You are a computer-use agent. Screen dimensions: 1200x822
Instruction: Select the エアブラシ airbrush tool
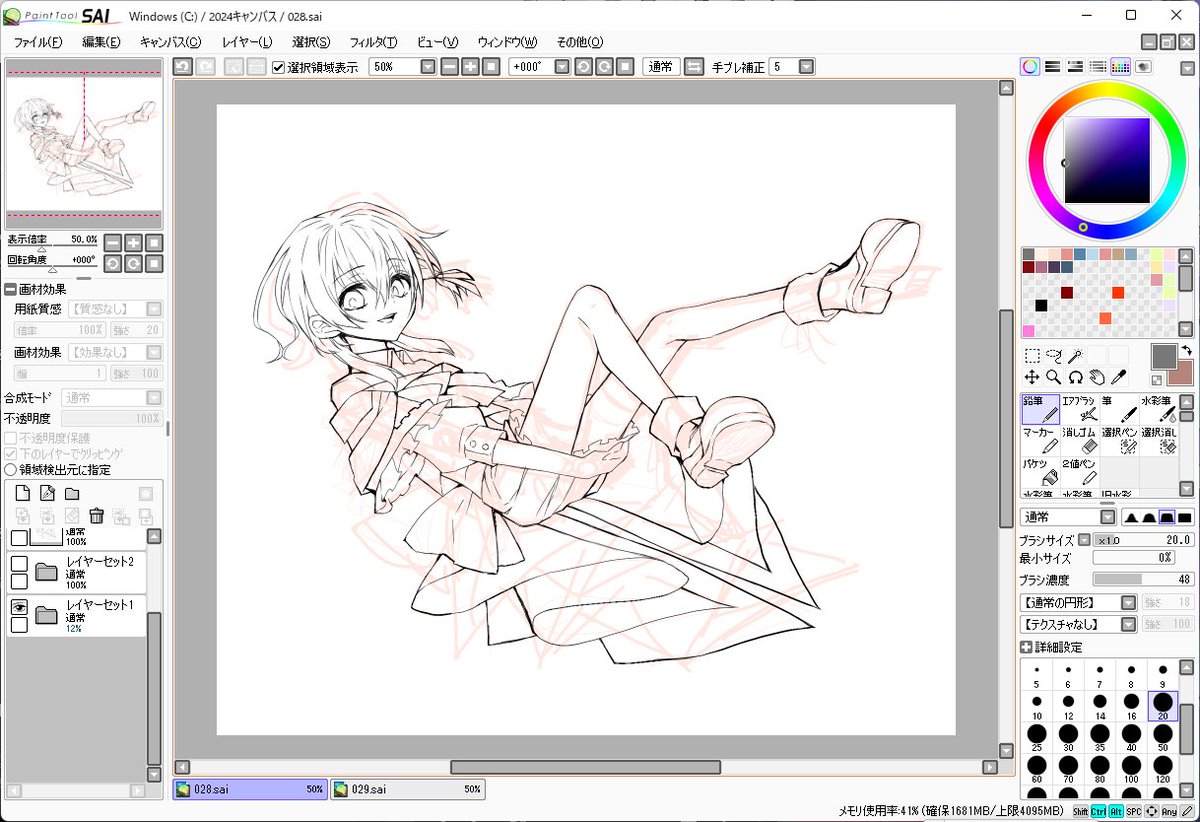(x=1080, y=408)
